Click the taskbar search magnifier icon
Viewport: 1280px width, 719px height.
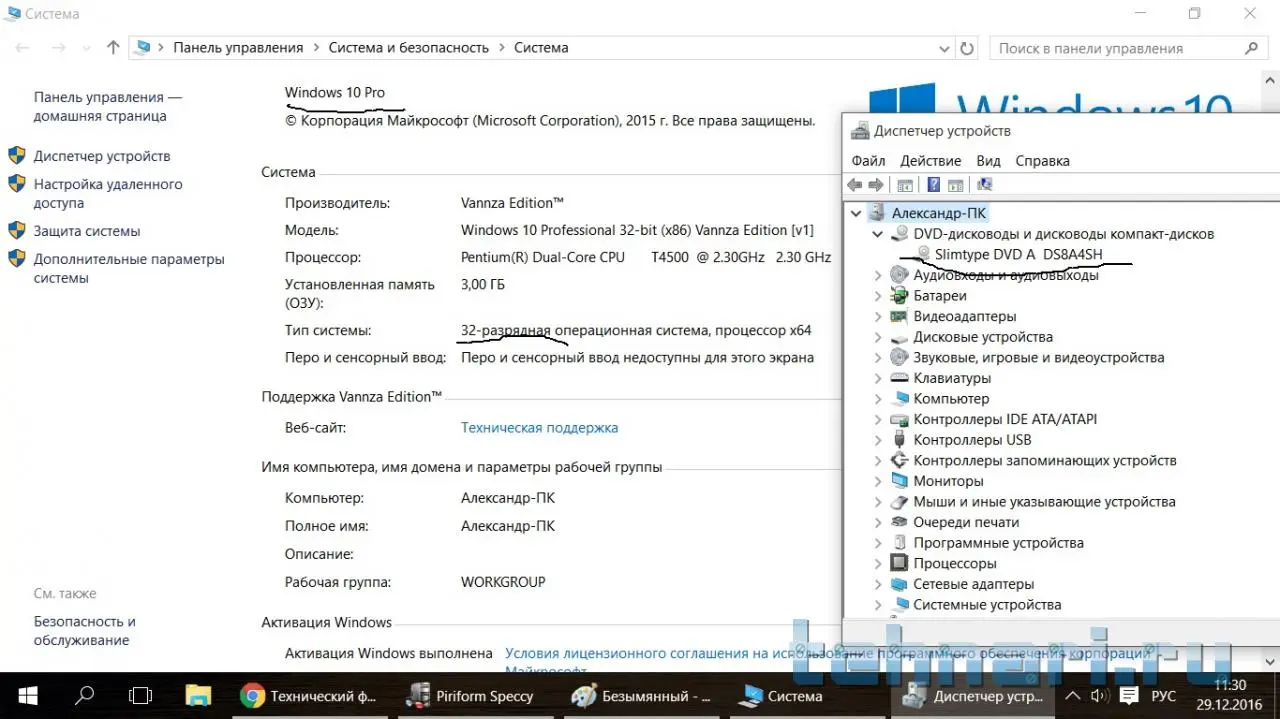[85, 695]
